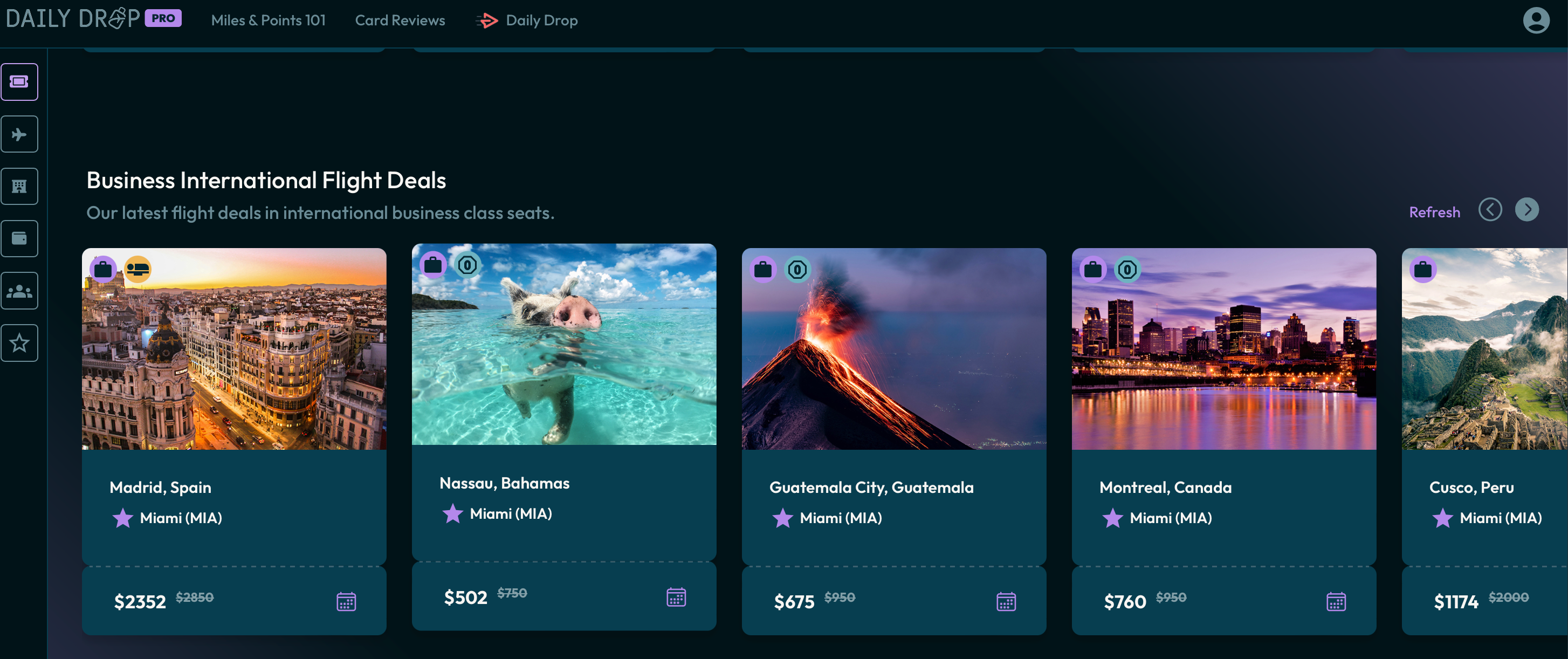Click the people/community sidebar icon

click(21, 291)
